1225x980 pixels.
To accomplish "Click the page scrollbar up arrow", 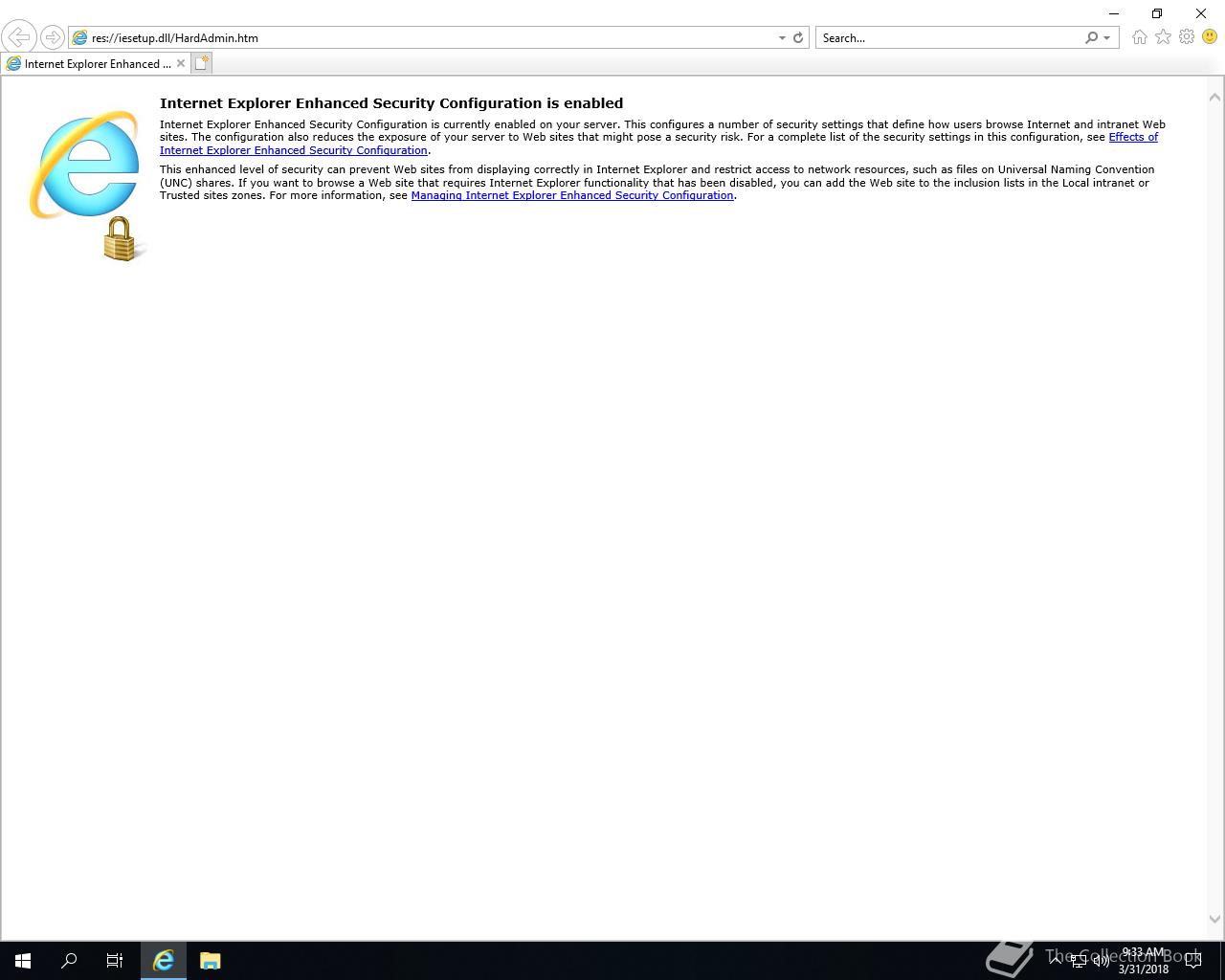I will (x=1214, y=97).
